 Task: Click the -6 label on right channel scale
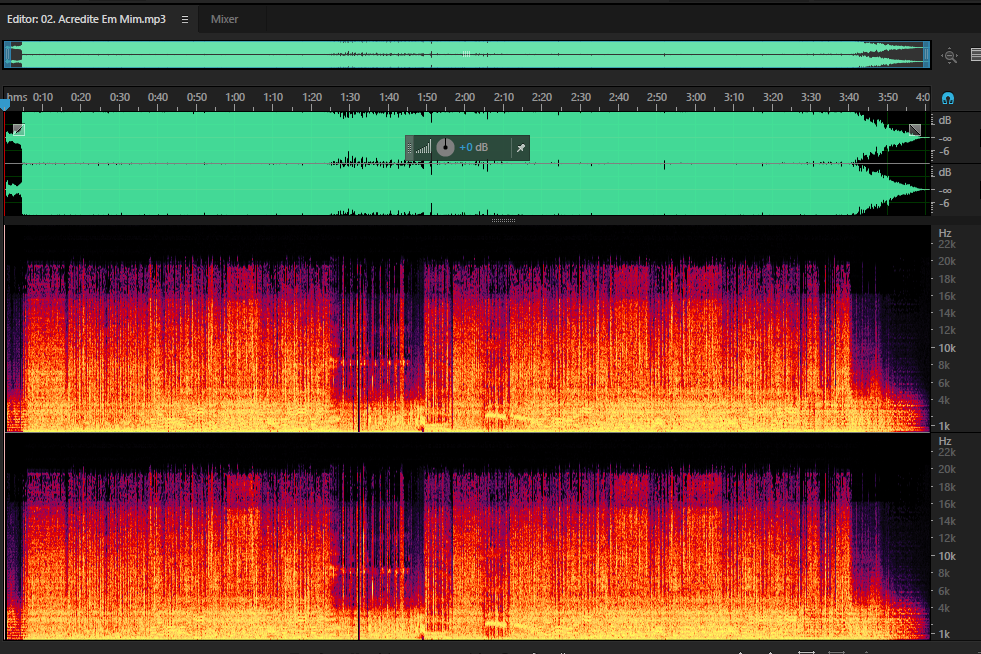click(x=944, y=203)
